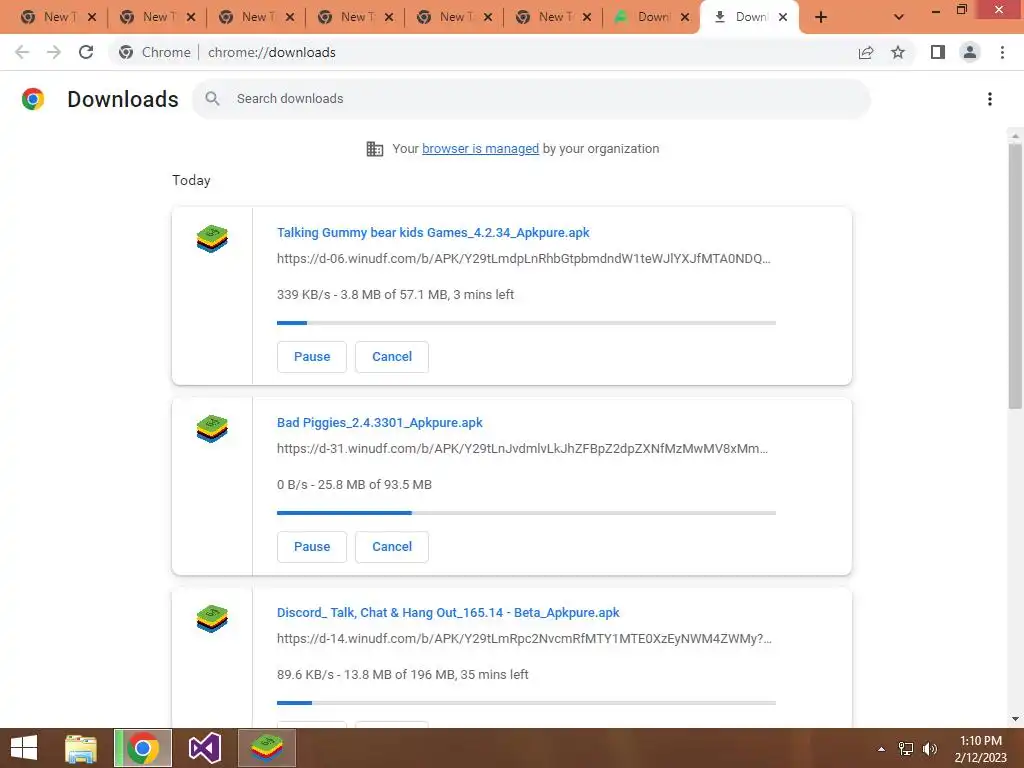Open Bad Piggies_2.4.3301_Apkpure.apk link
The width and height of the screenshot is (1024, 768).
379,423
